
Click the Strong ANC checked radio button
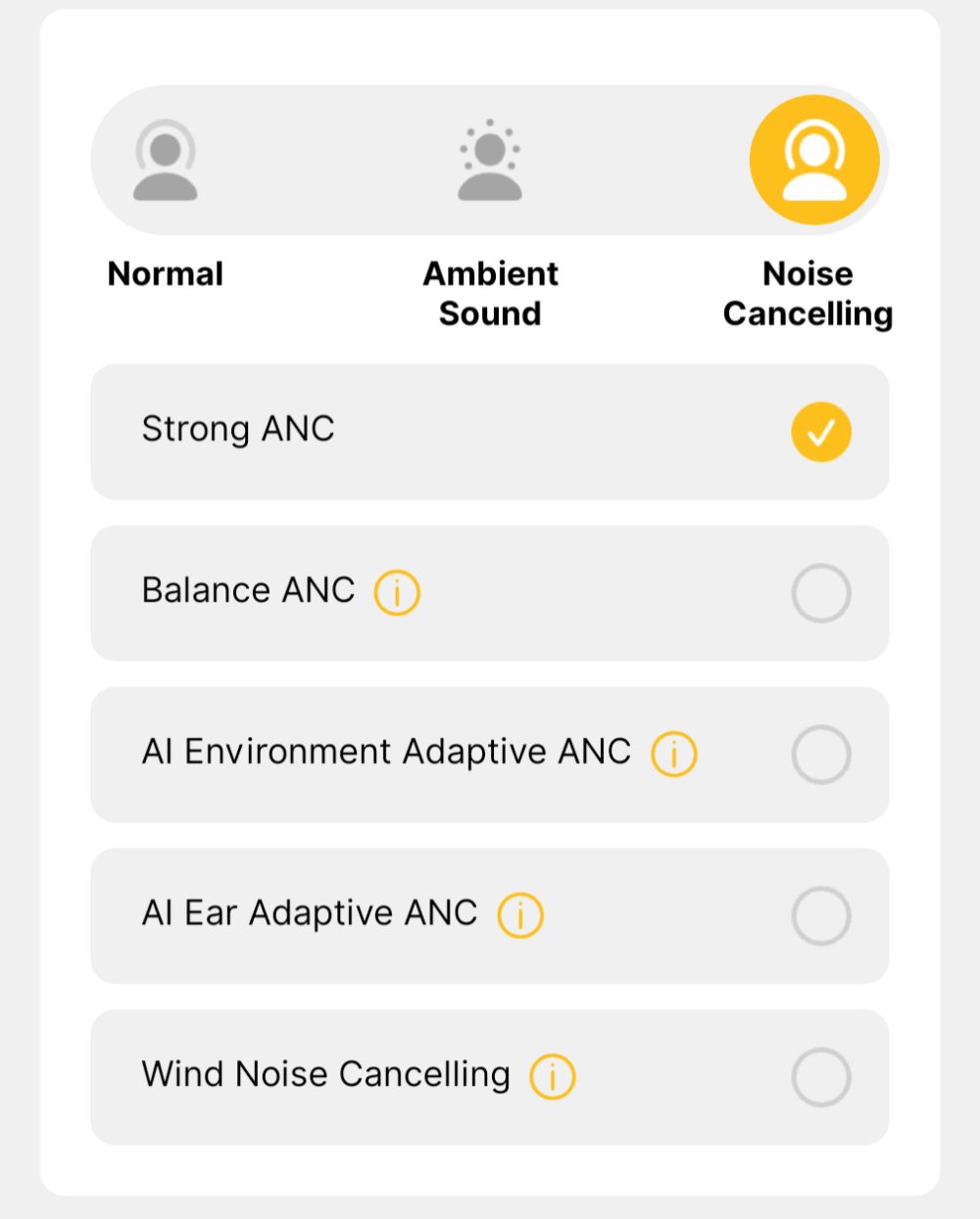(x=821, y=432)
